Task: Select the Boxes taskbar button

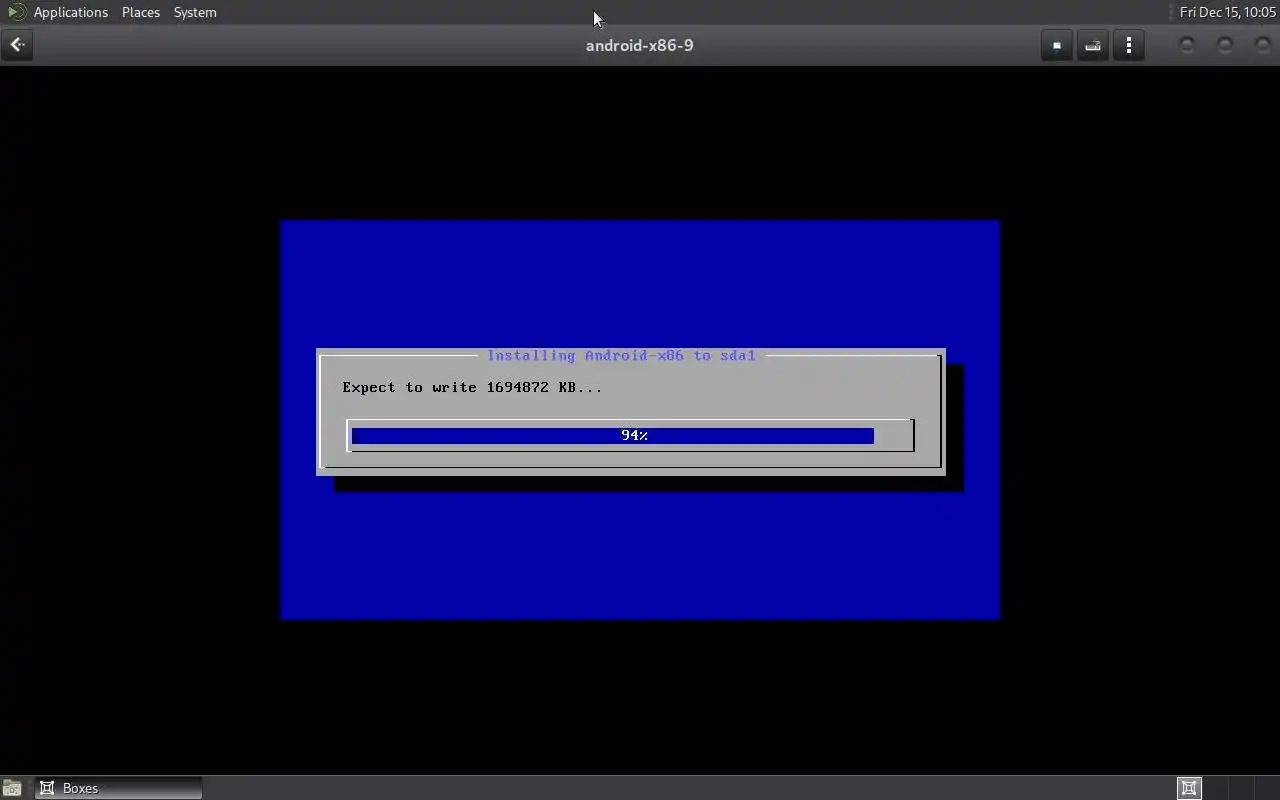Action: (119, 788)
